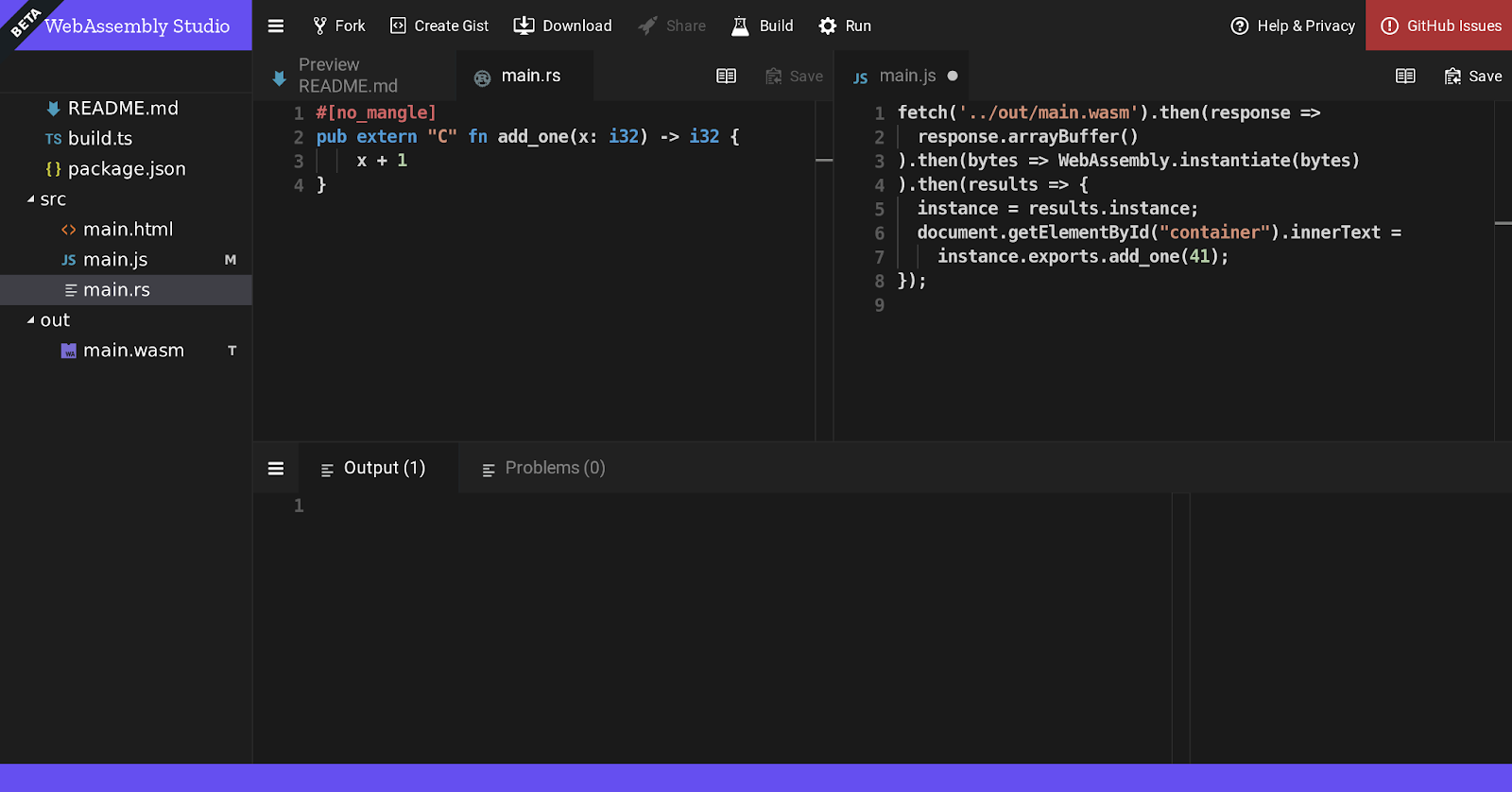Image resolution: width=1512 pixels, height=792 pixels.
Task: Open Help & Privacy
Action: (x=1293, y=26)
